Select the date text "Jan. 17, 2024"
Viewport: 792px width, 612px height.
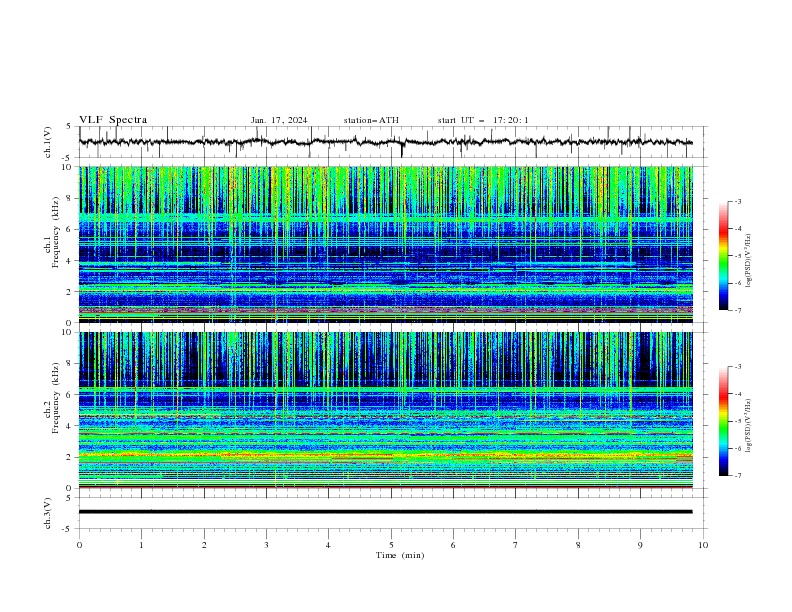(279, 120)
